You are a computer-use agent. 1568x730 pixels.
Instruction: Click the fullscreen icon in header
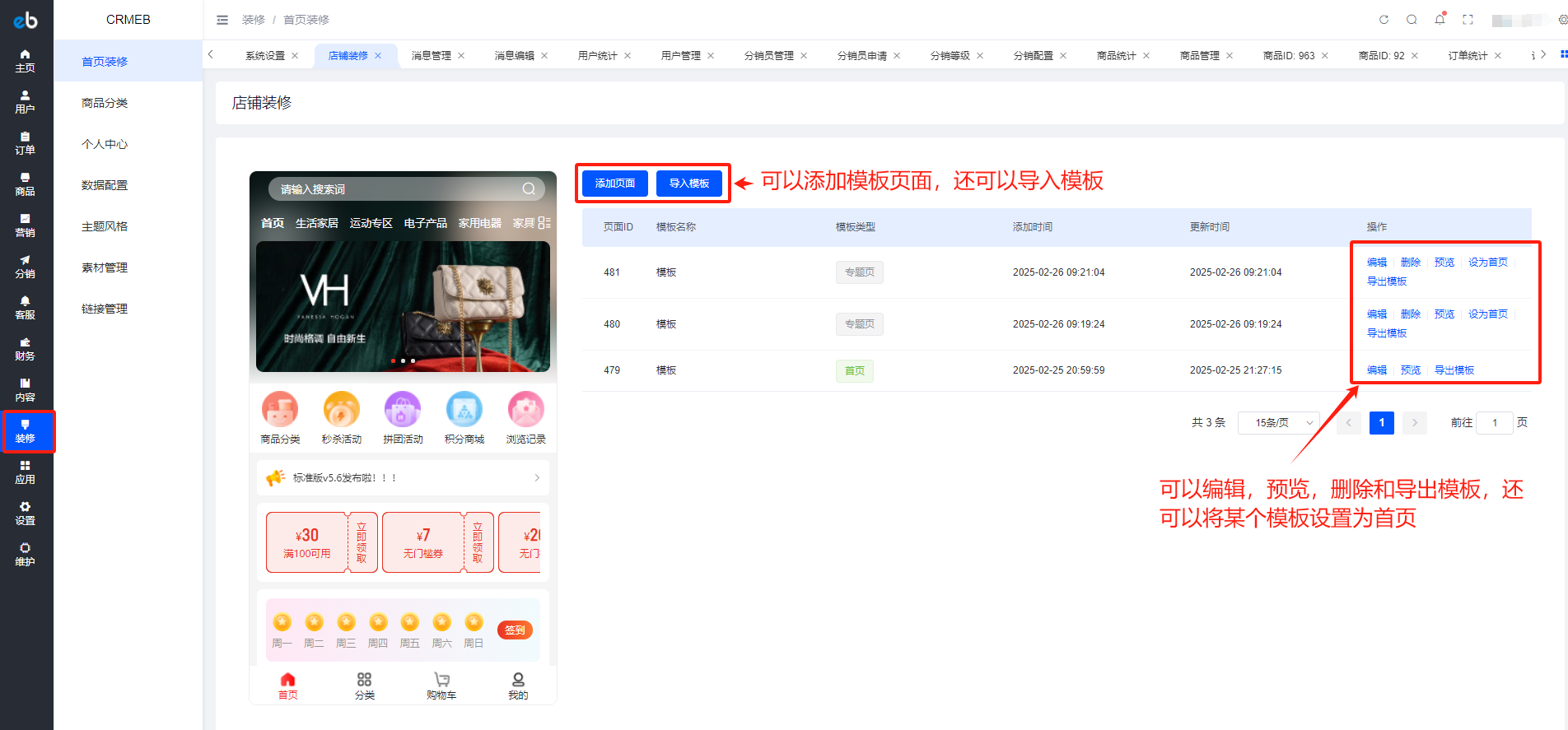coord(1468,20)
